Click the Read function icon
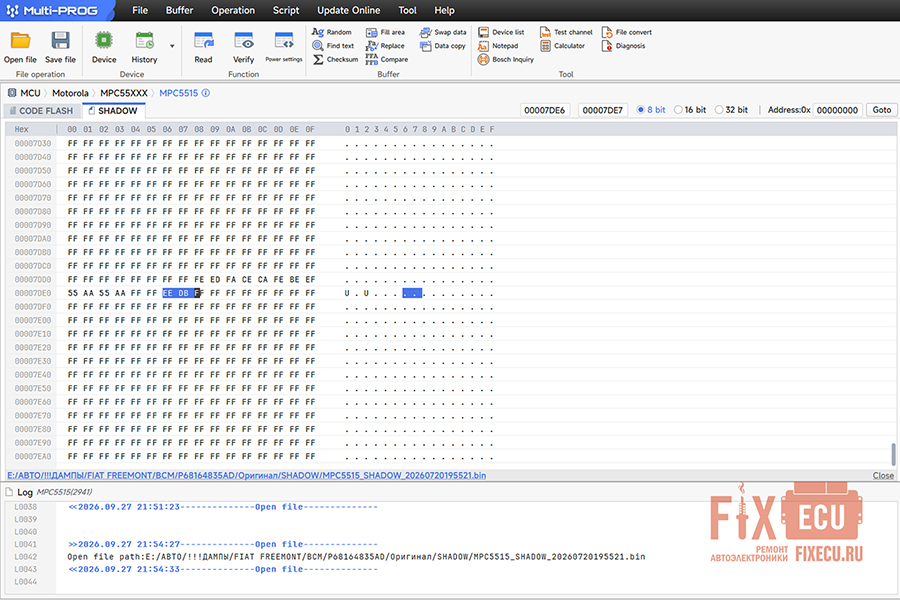Viewport: 900px width, 600px height. coord(203,41)
